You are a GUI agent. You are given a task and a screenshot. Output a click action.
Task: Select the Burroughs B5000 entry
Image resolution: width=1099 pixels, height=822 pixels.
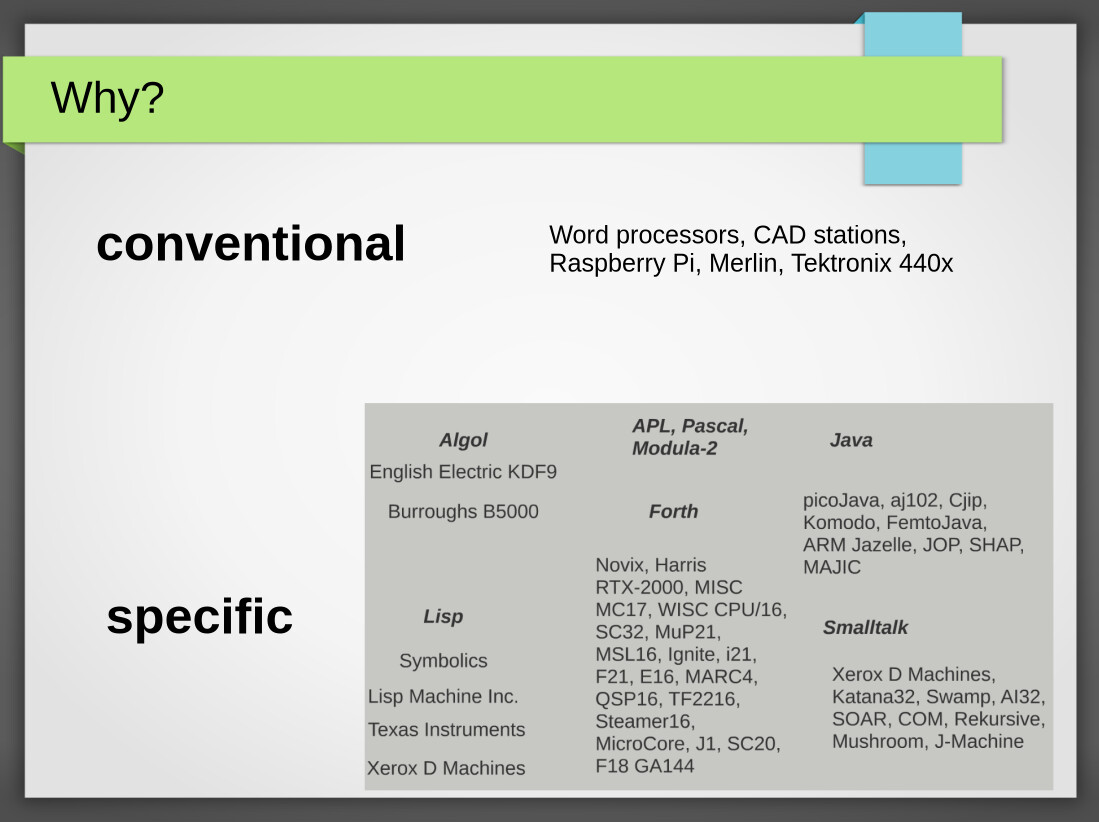point(463,512)
